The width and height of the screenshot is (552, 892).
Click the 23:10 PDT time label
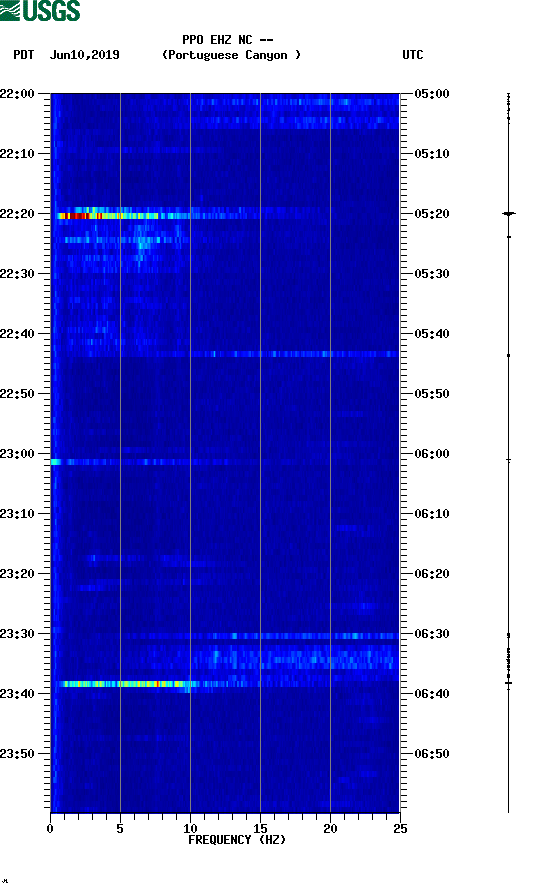pos(17,514)
